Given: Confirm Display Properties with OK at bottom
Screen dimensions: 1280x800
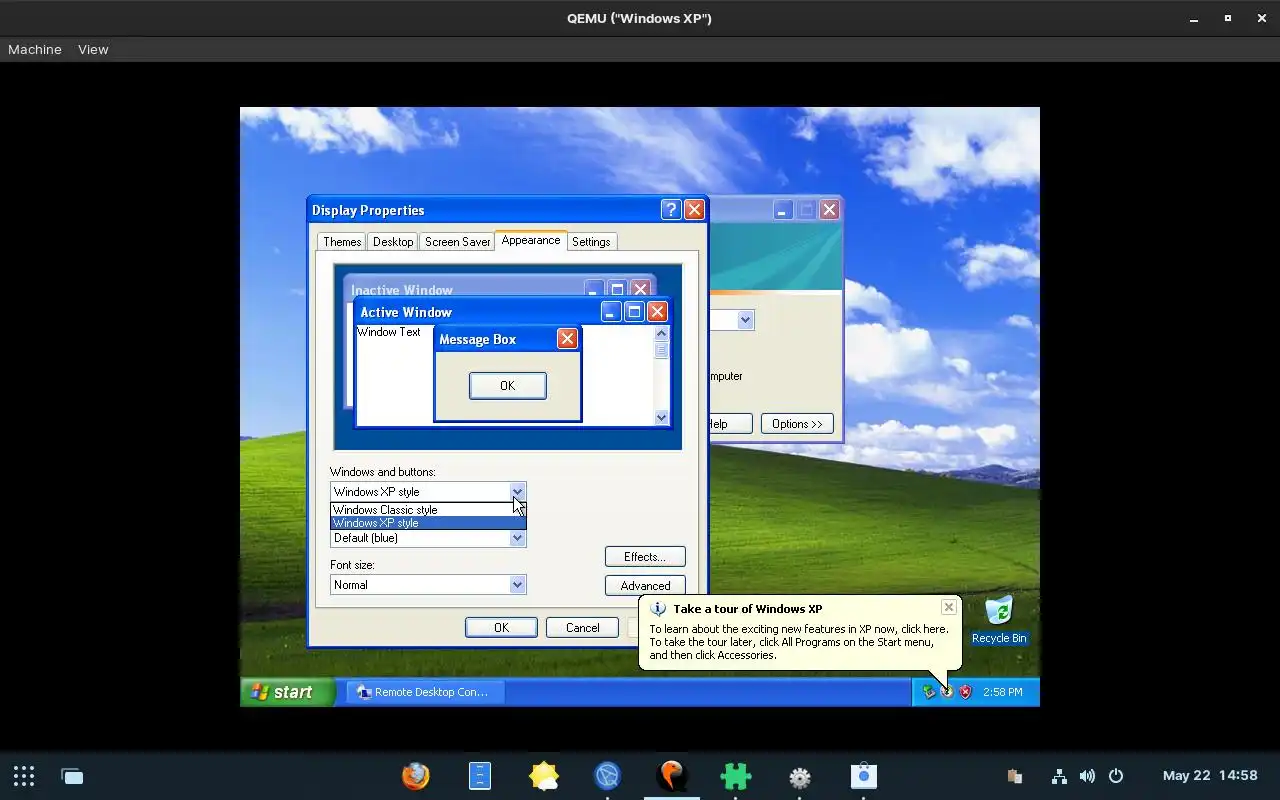Looking at the screenshot, I should point(501,628).
